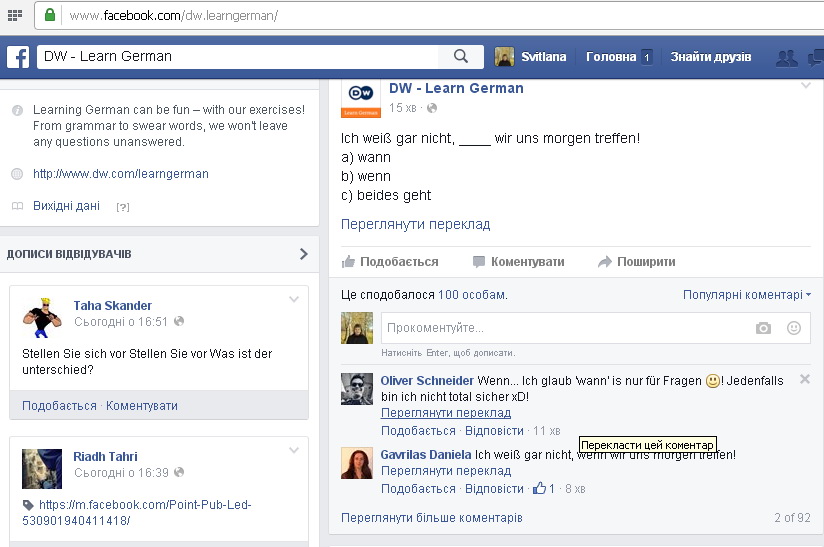Click the search magnifier icon

coord(461,56)
